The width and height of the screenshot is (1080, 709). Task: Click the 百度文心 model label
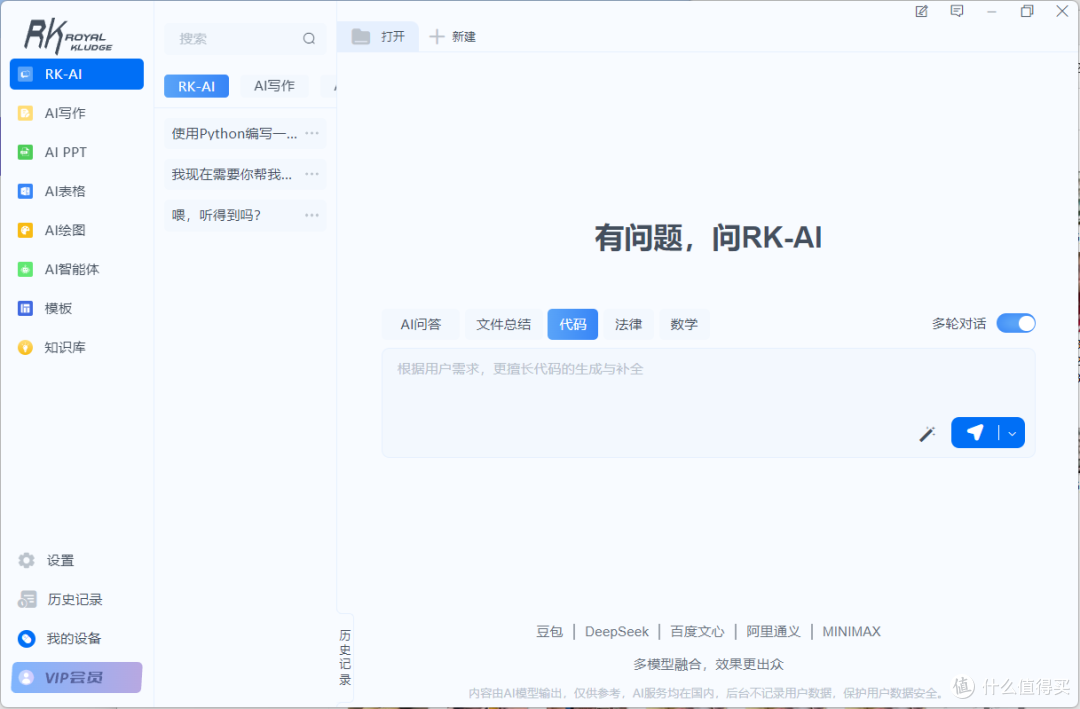697,631
